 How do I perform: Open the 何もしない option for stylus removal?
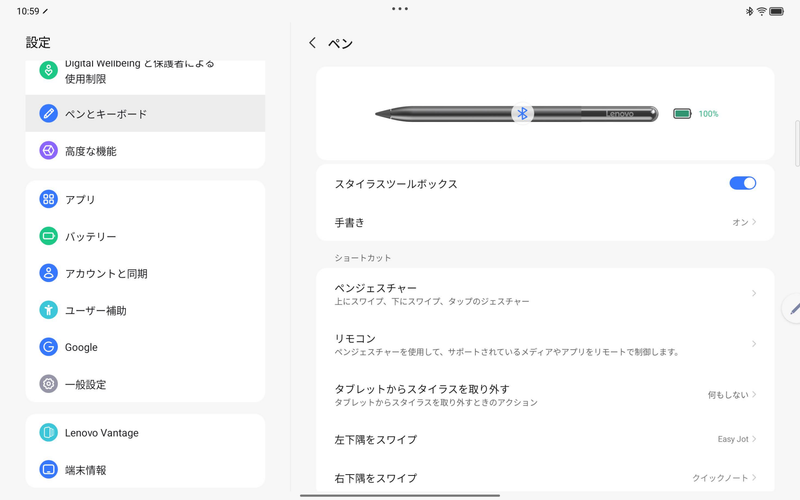732,394
